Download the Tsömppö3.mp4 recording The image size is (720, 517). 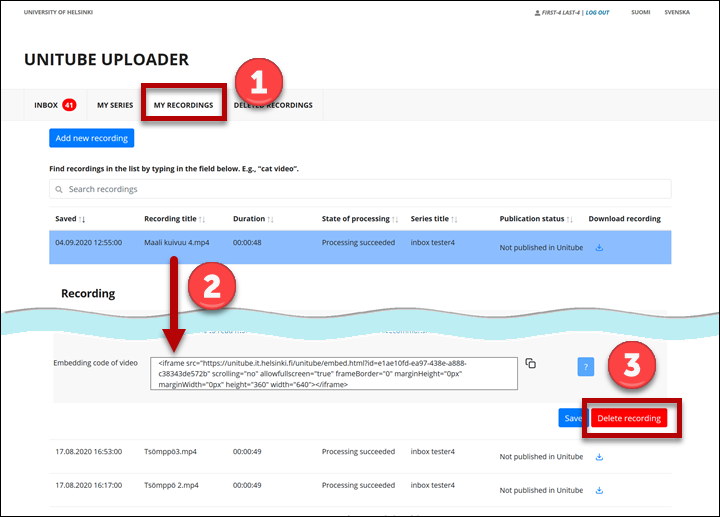(x=599, y=457)
